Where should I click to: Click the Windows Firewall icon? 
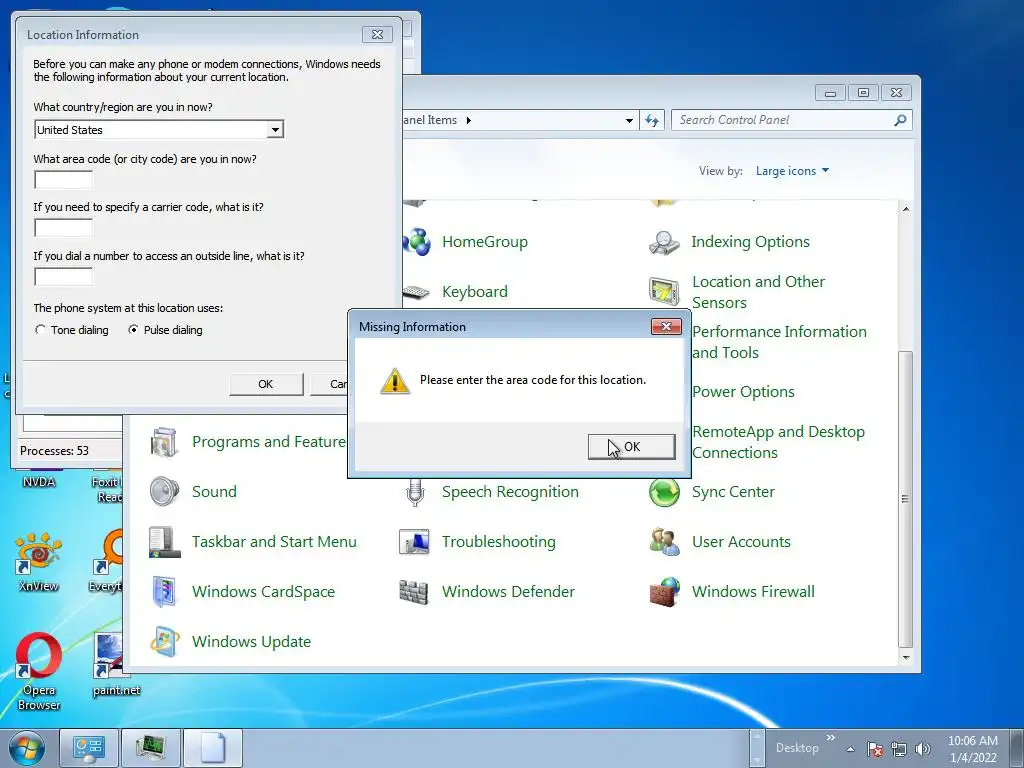[x=664, y=592]
